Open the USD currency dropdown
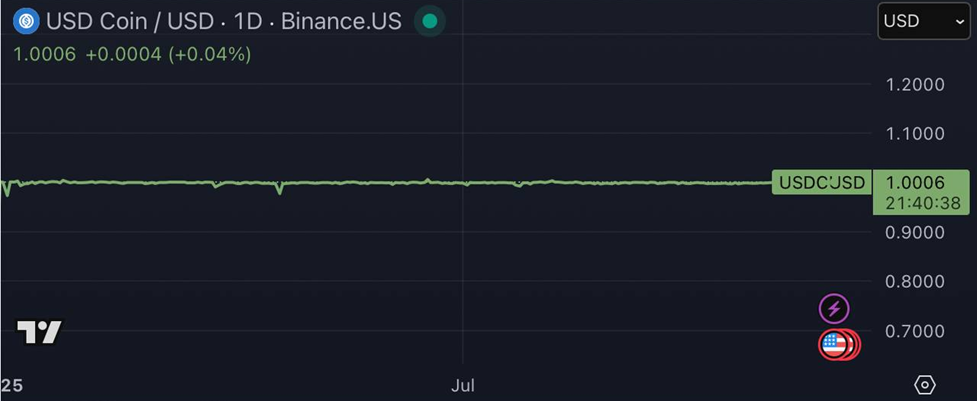This screenshot has height=401, width=977. (923, 21)
